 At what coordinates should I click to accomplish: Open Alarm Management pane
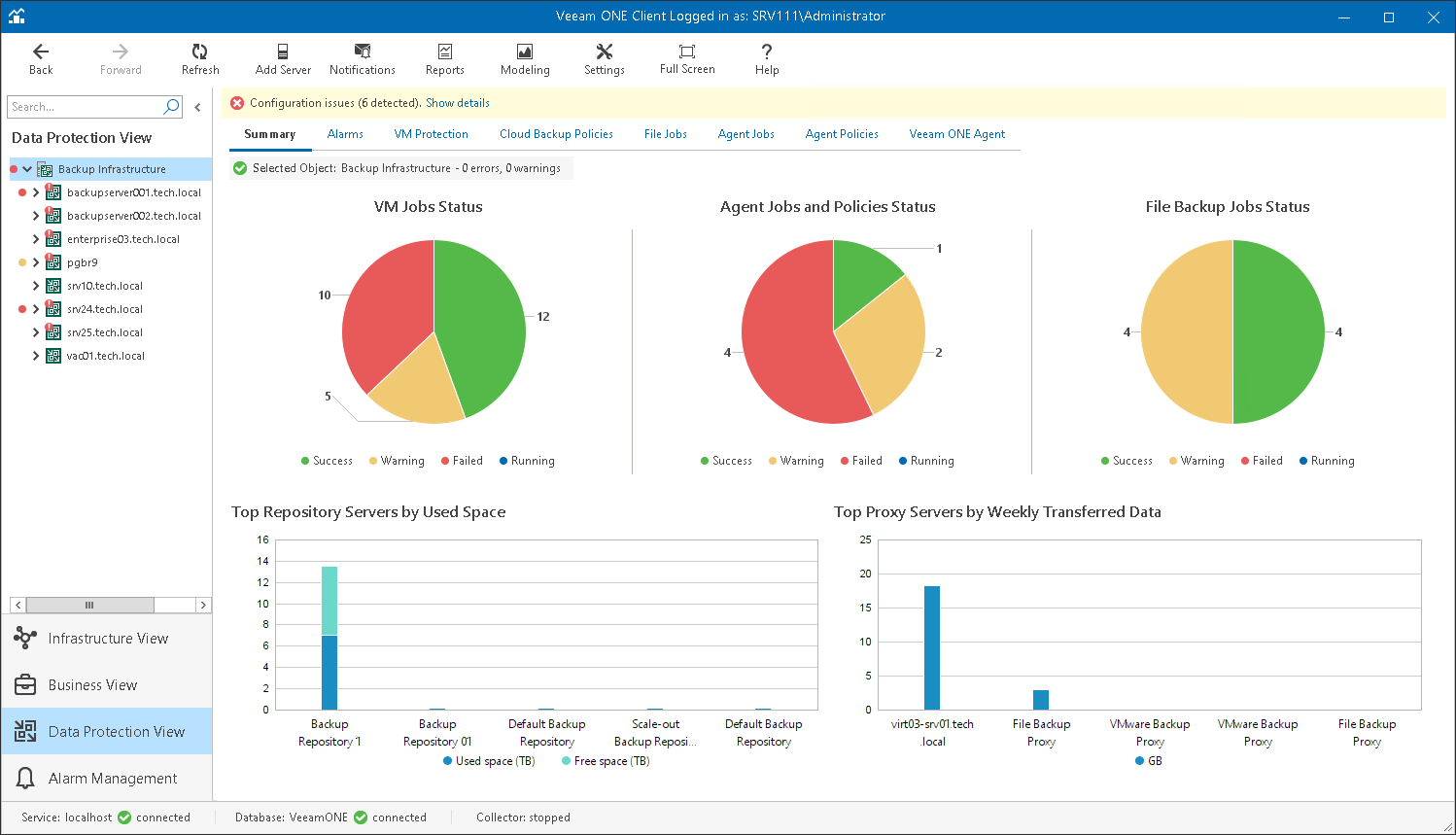[x=107, y=779]
